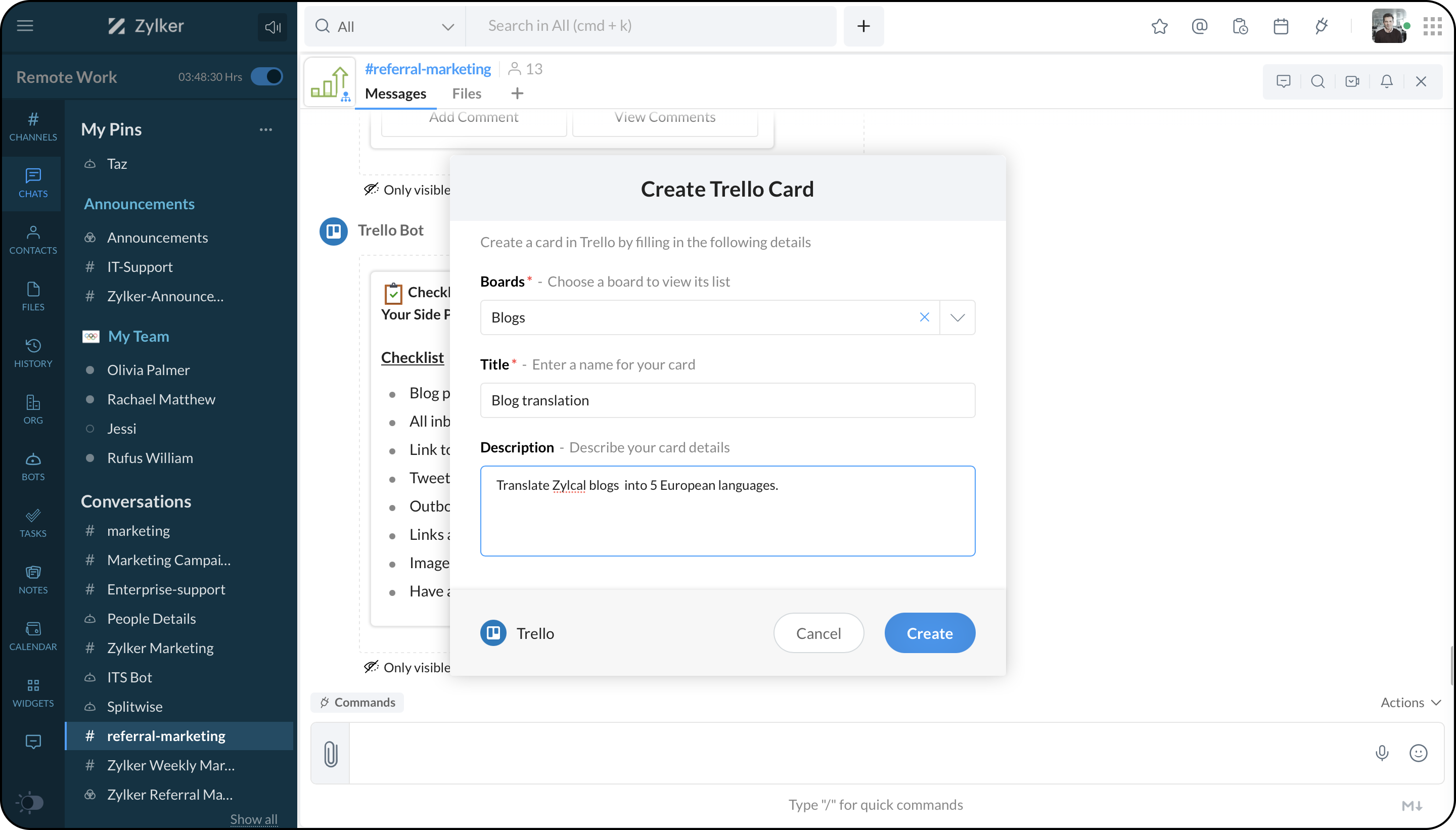Open the Actions dropdown
Image resolution: width=1456 pixels, height=830 pixels.
1410,702
